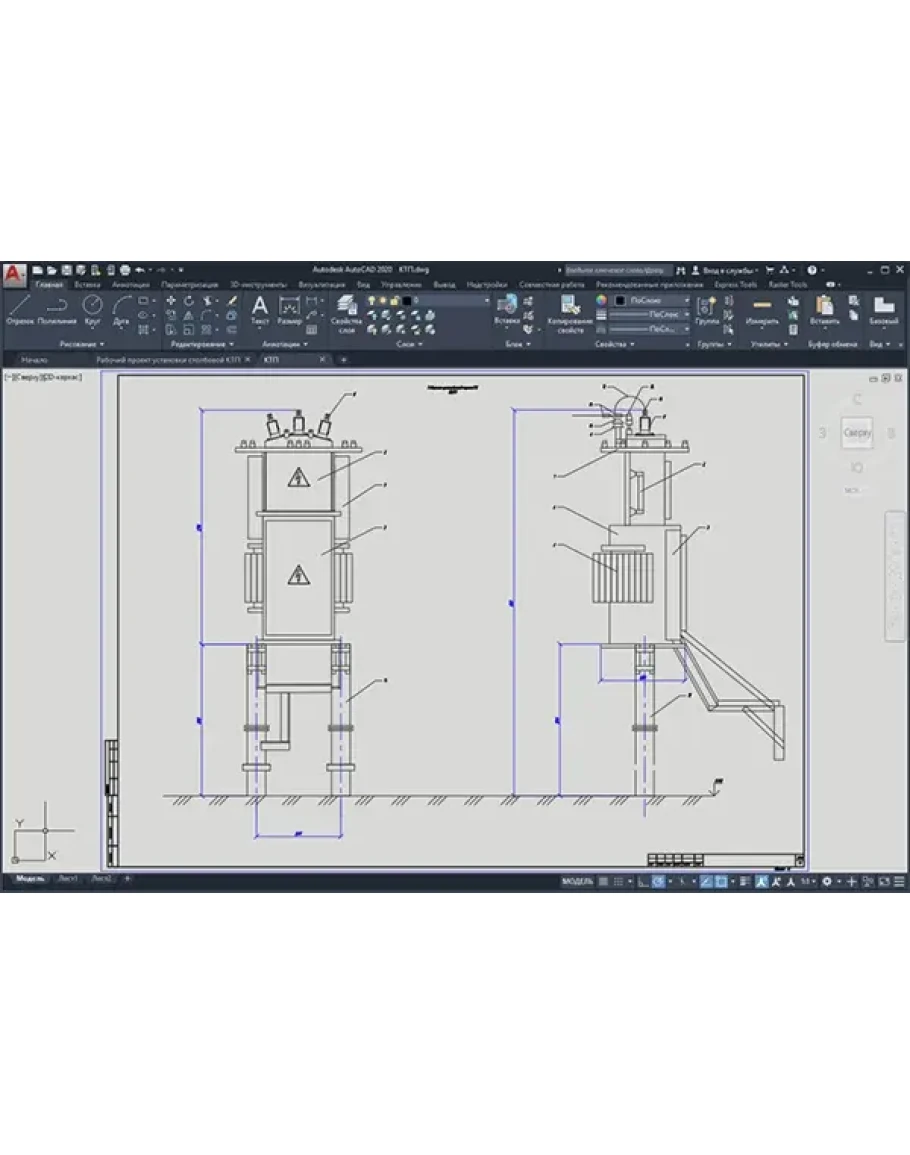Open the Начало document tab
This screenshot has width=910, height=1155.
34,359
